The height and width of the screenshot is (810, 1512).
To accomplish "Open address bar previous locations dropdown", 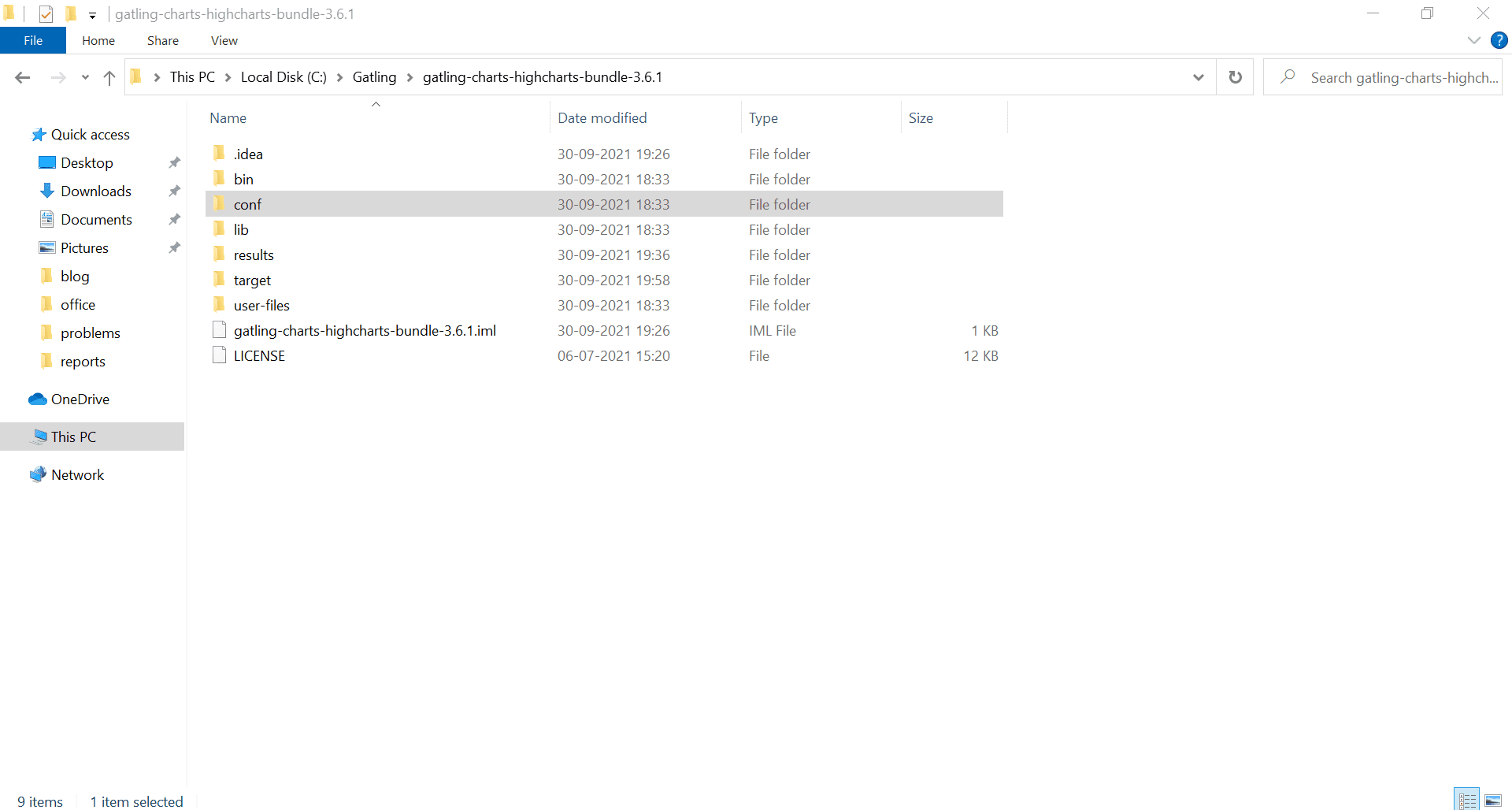I will tap(1198, 77).
